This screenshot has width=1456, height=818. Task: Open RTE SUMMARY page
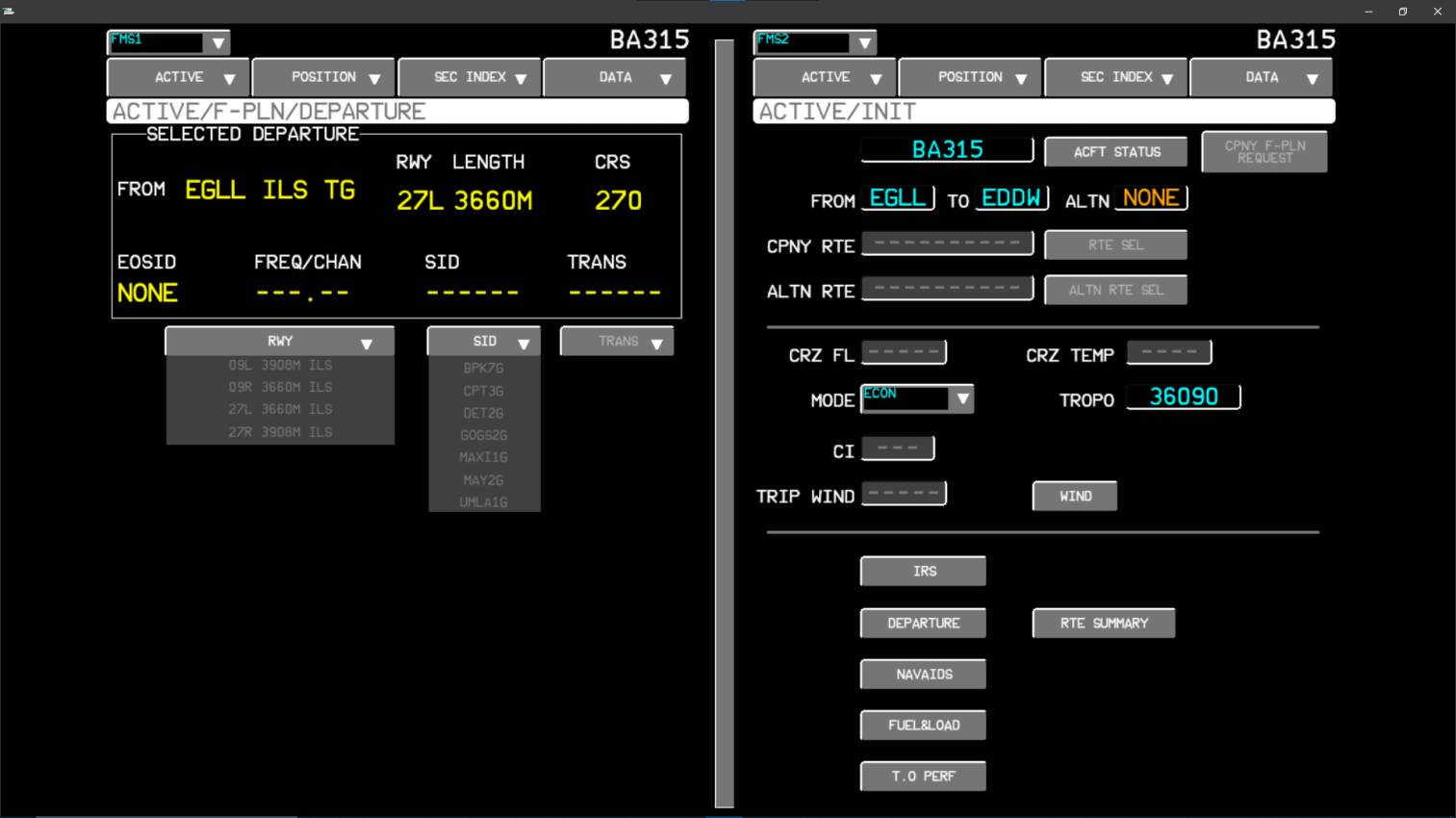click(1104, 624)
